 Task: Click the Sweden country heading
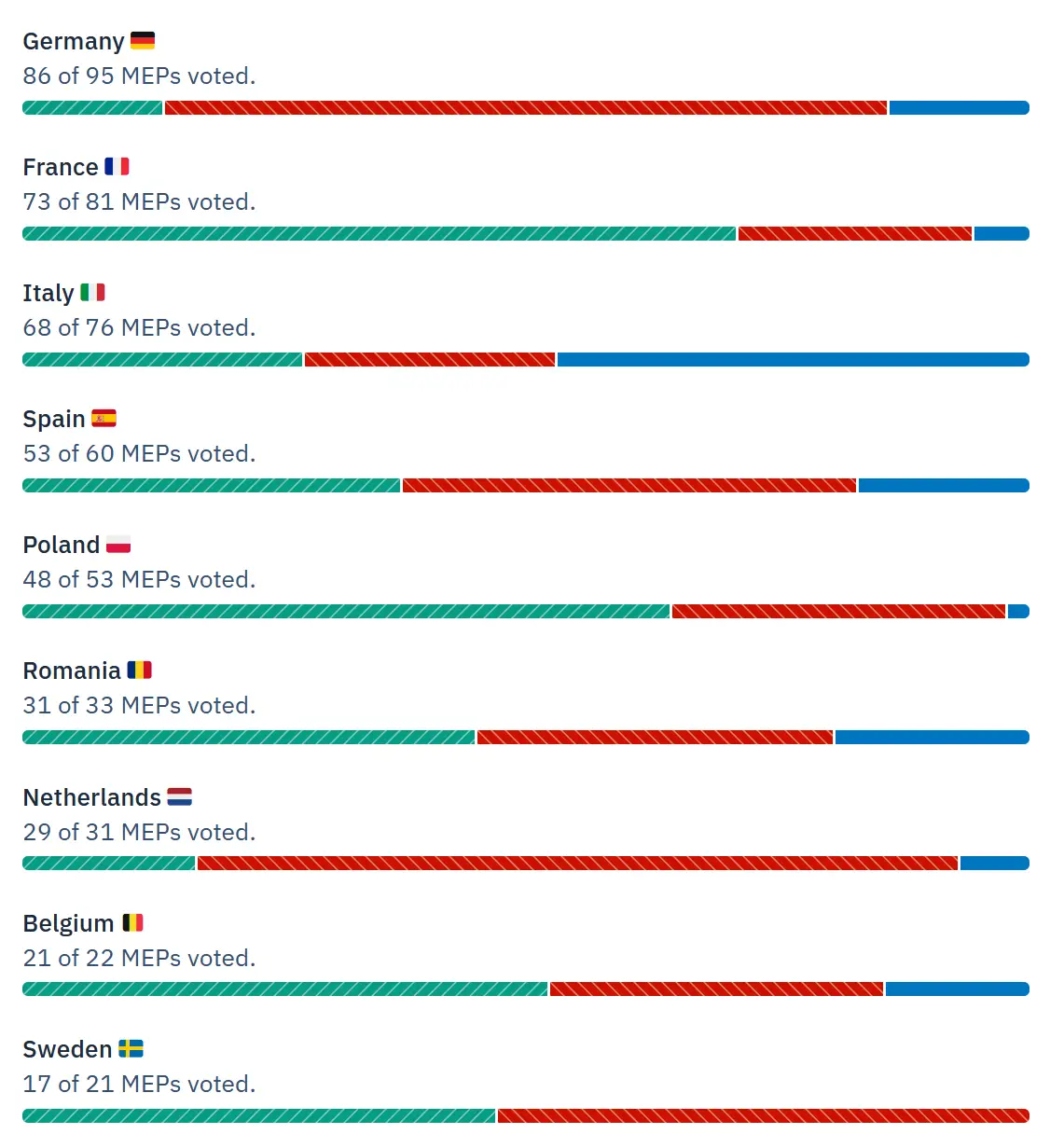67,1050
